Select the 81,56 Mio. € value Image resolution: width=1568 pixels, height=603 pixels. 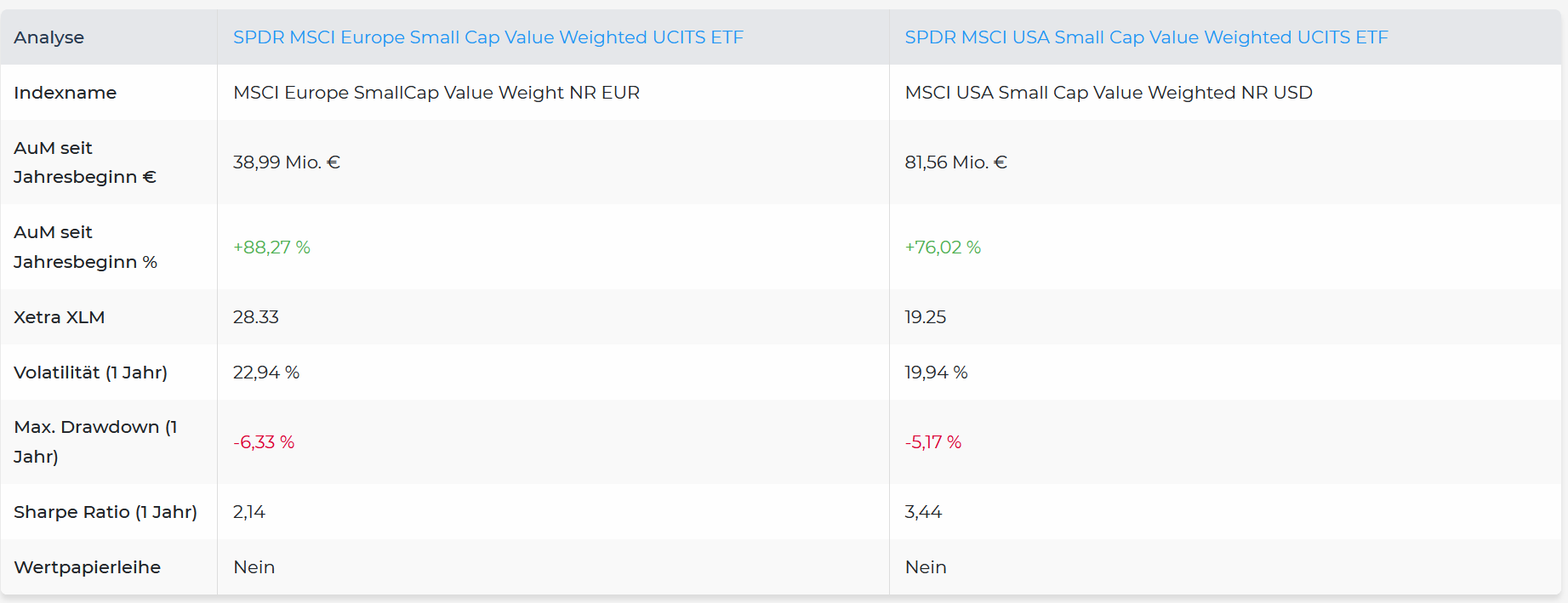955,162
